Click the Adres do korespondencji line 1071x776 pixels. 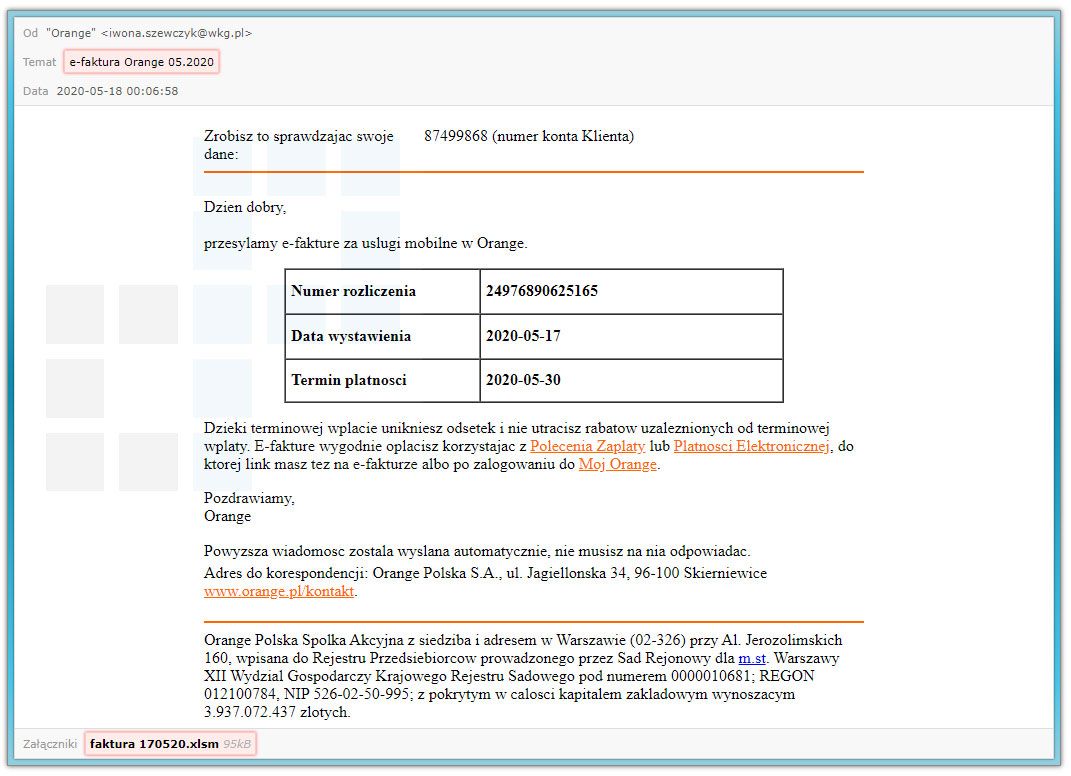pos(485,573)
